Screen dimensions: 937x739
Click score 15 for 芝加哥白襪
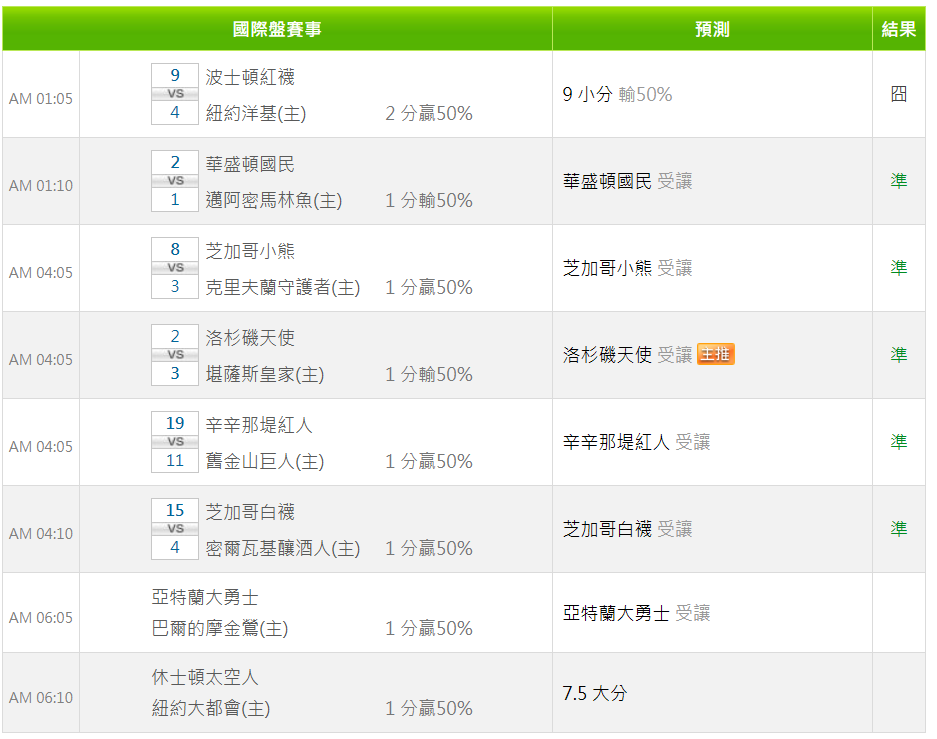[174, 510]
